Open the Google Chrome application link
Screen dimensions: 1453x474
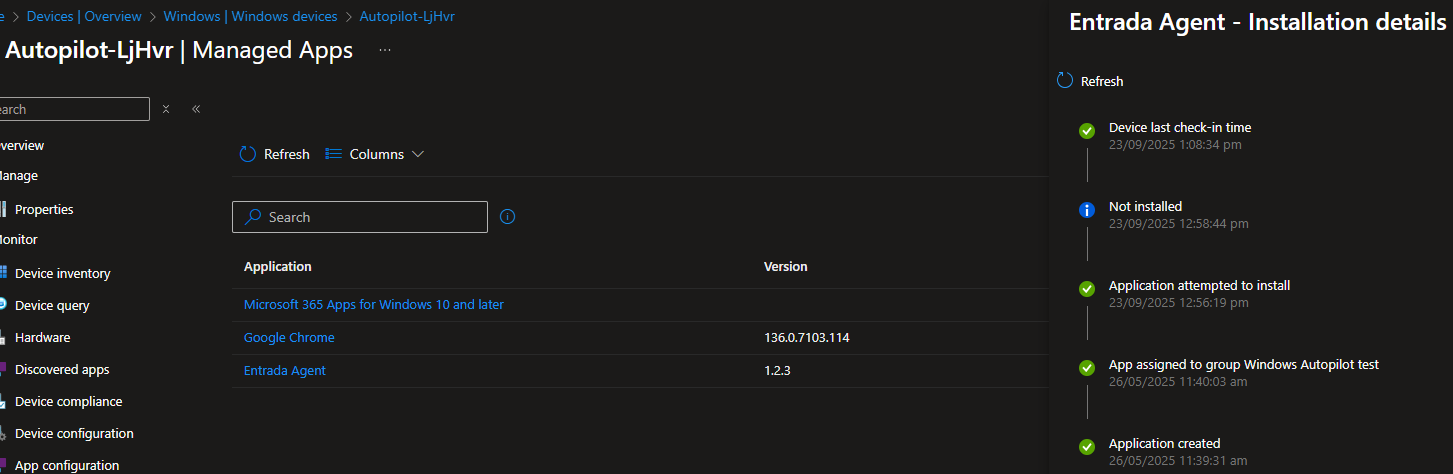click(x=289, y=337)
